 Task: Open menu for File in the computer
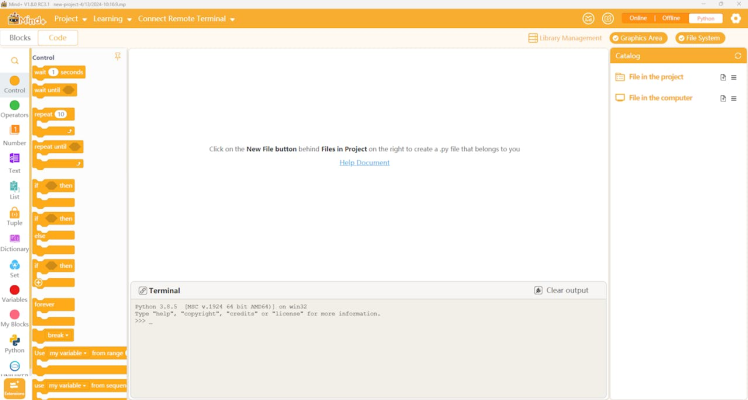pos(734,98)
